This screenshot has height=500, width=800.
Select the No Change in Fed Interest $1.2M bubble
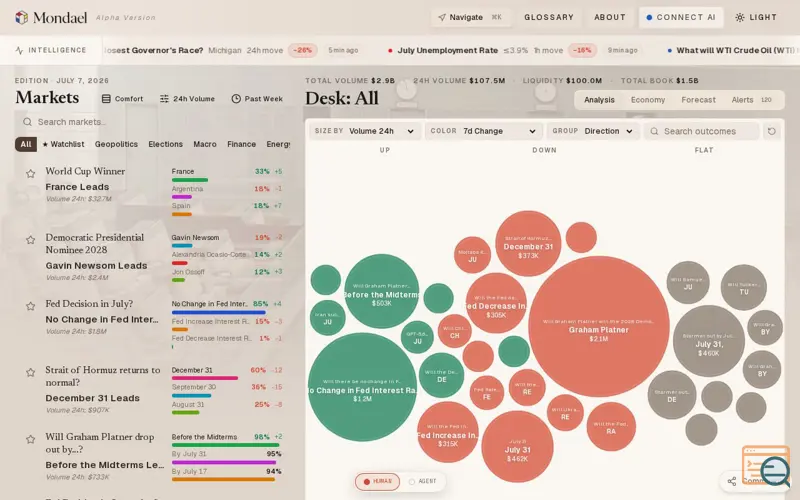click(x=362, y=387)
